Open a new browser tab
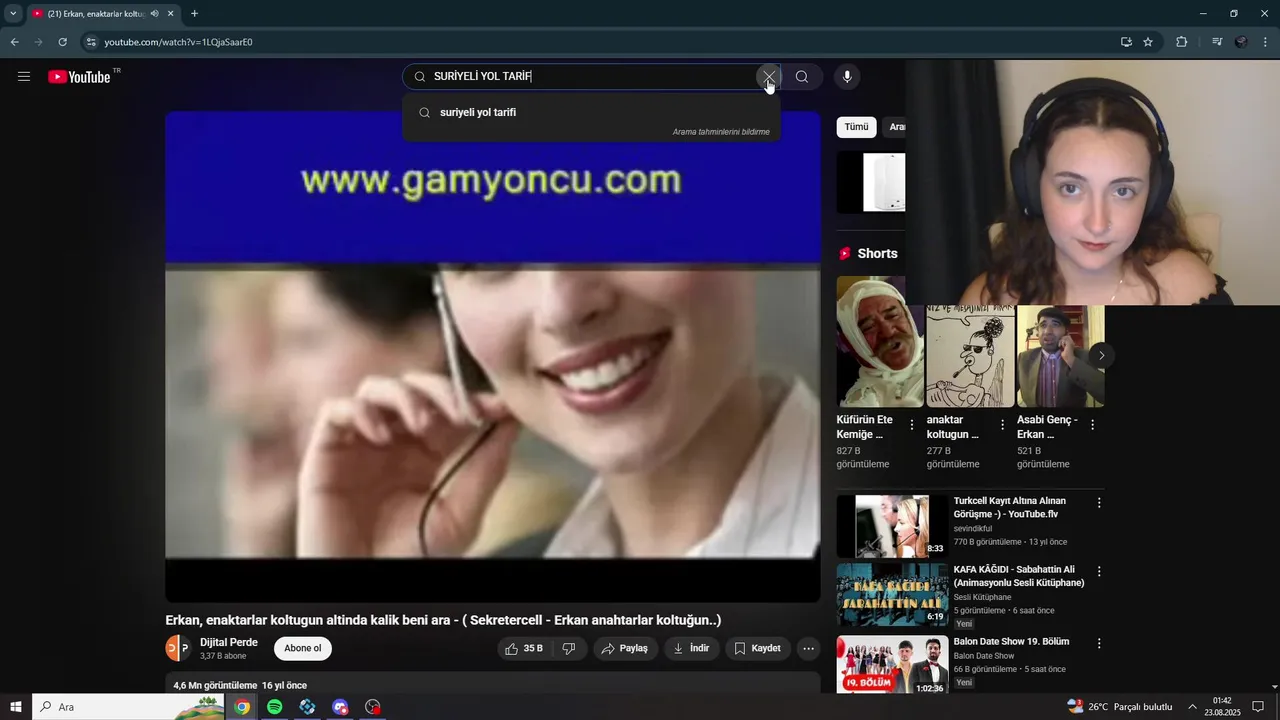The height and width of the screenshot is (720, 1280). pyautogui.click(x=194, y=14)
